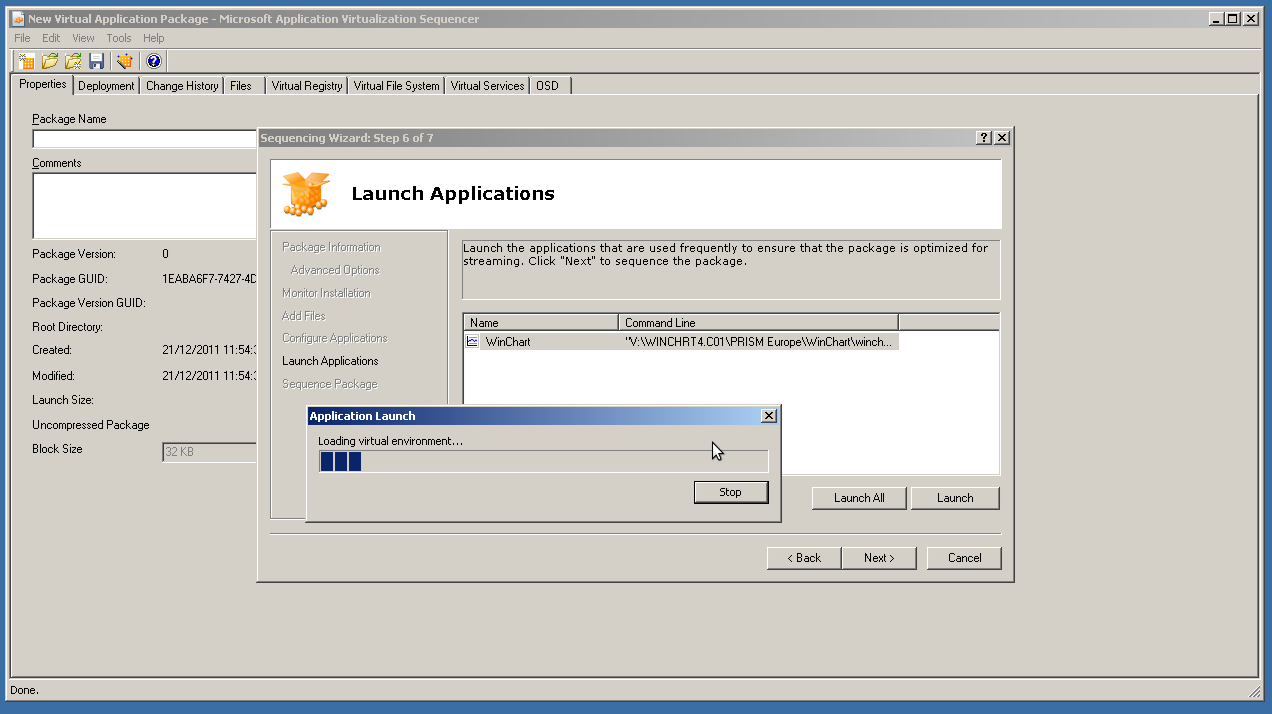Screen dimensions: 1272x714
Task: Select Add Files wizard step
Action: 304,316
